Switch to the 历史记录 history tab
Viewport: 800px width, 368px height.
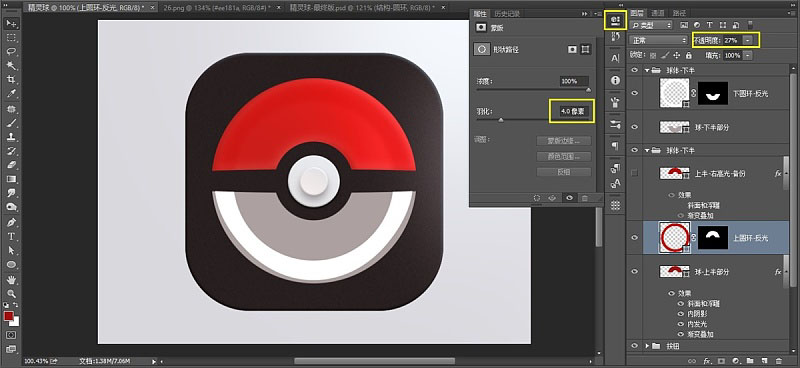tap(506, 13)
